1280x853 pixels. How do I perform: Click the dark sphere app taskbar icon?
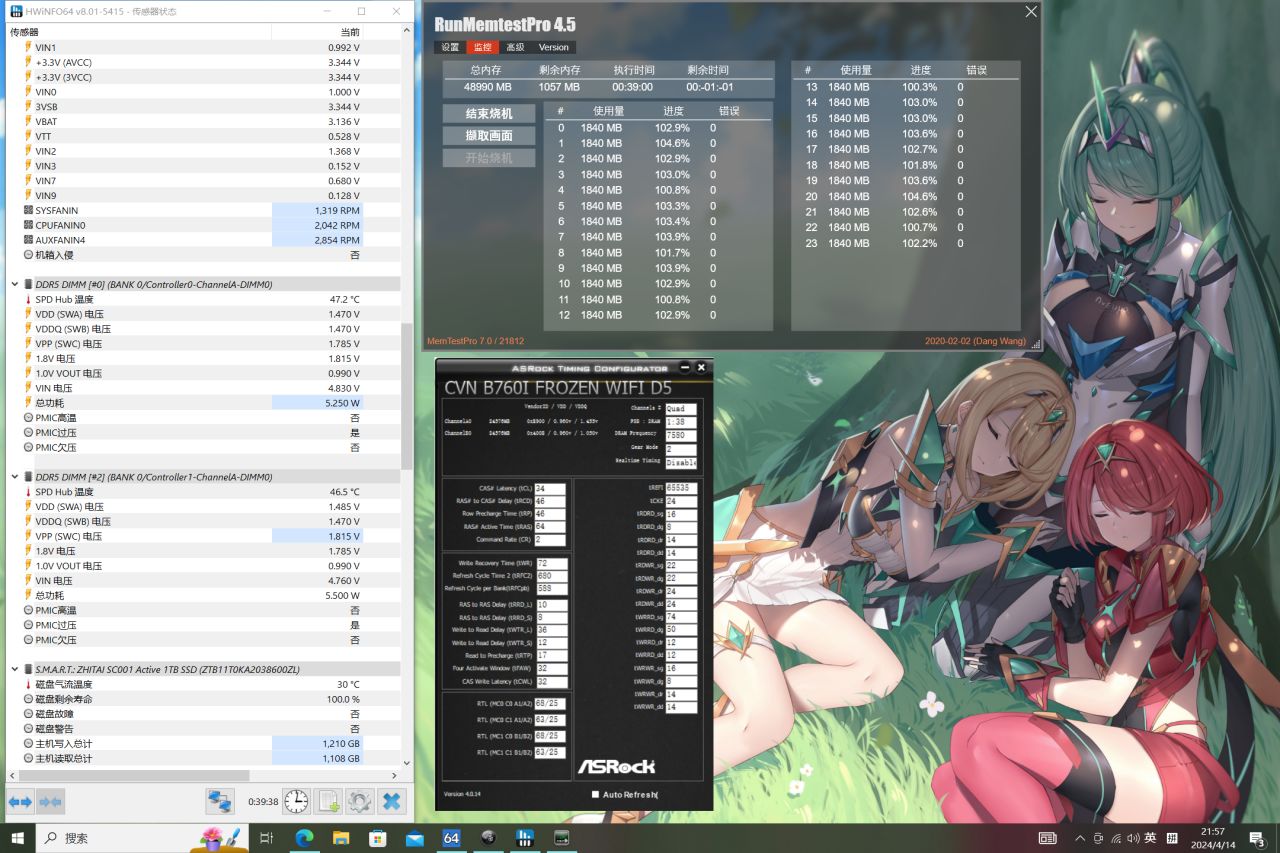click(x=488, y=838)
